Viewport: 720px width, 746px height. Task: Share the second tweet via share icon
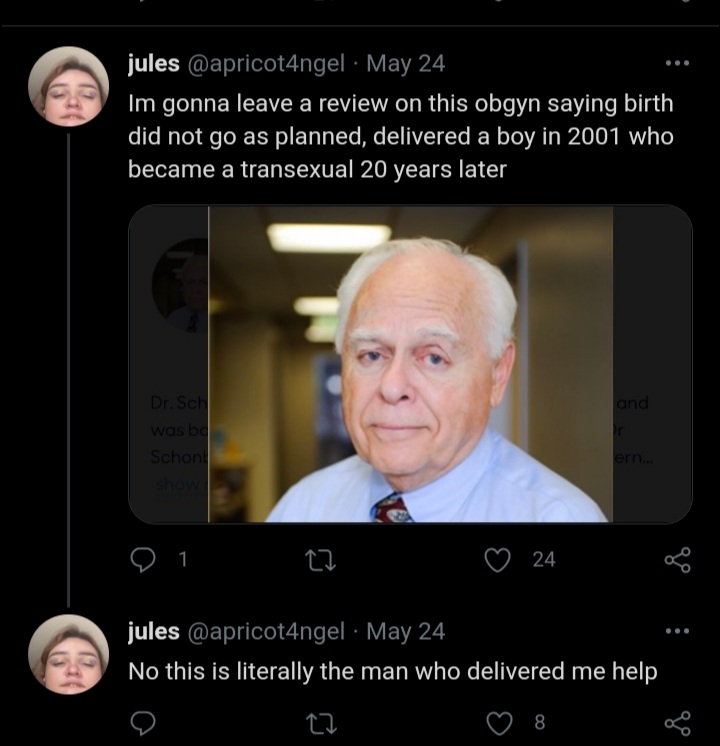[x=677, y=723]
